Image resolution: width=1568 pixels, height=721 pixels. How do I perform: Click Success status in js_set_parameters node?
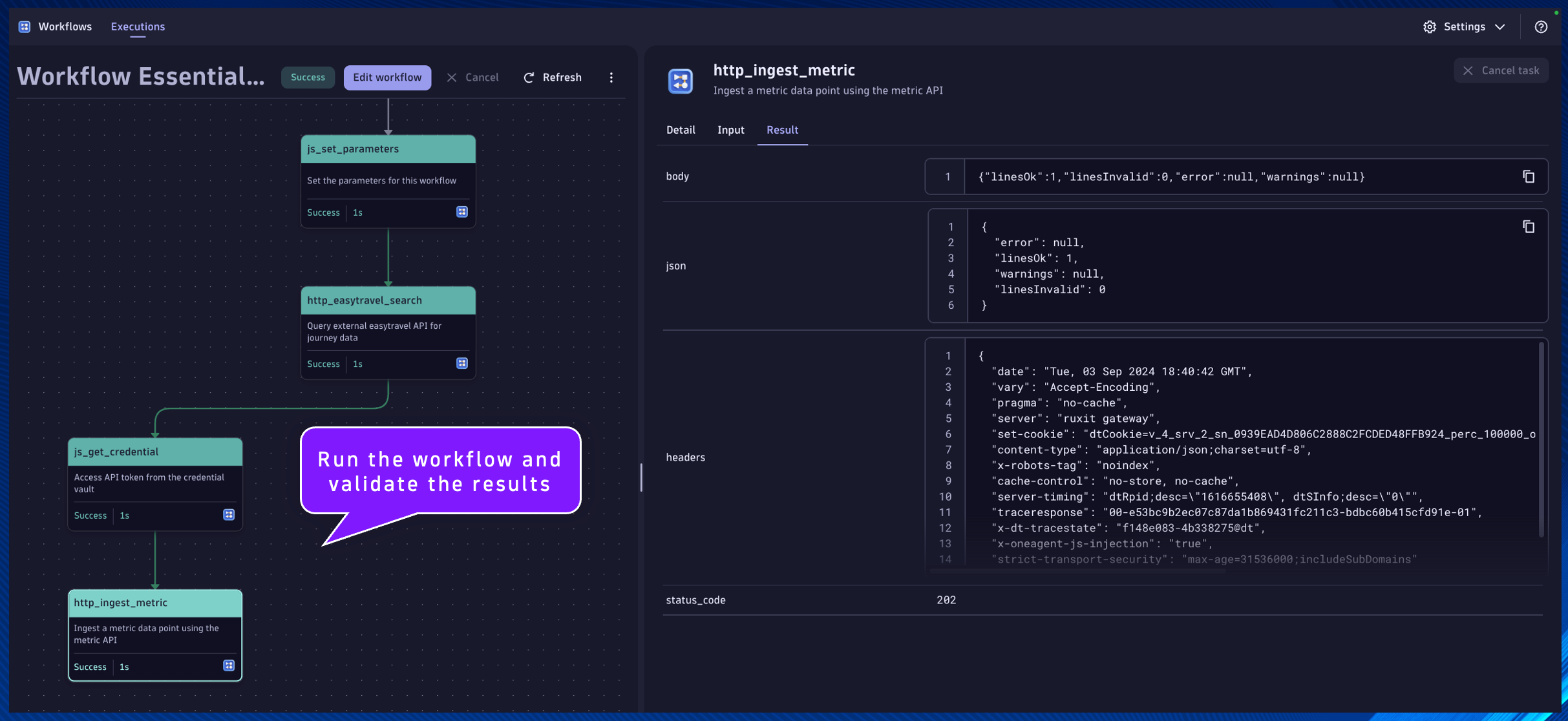click(x=323, y=213)
